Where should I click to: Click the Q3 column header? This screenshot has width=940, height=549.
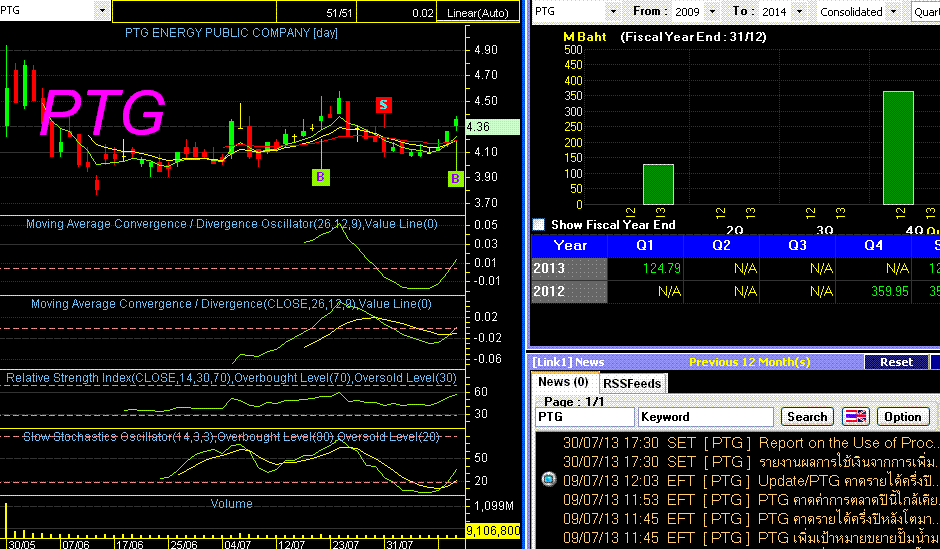click(x=797, y=245)
